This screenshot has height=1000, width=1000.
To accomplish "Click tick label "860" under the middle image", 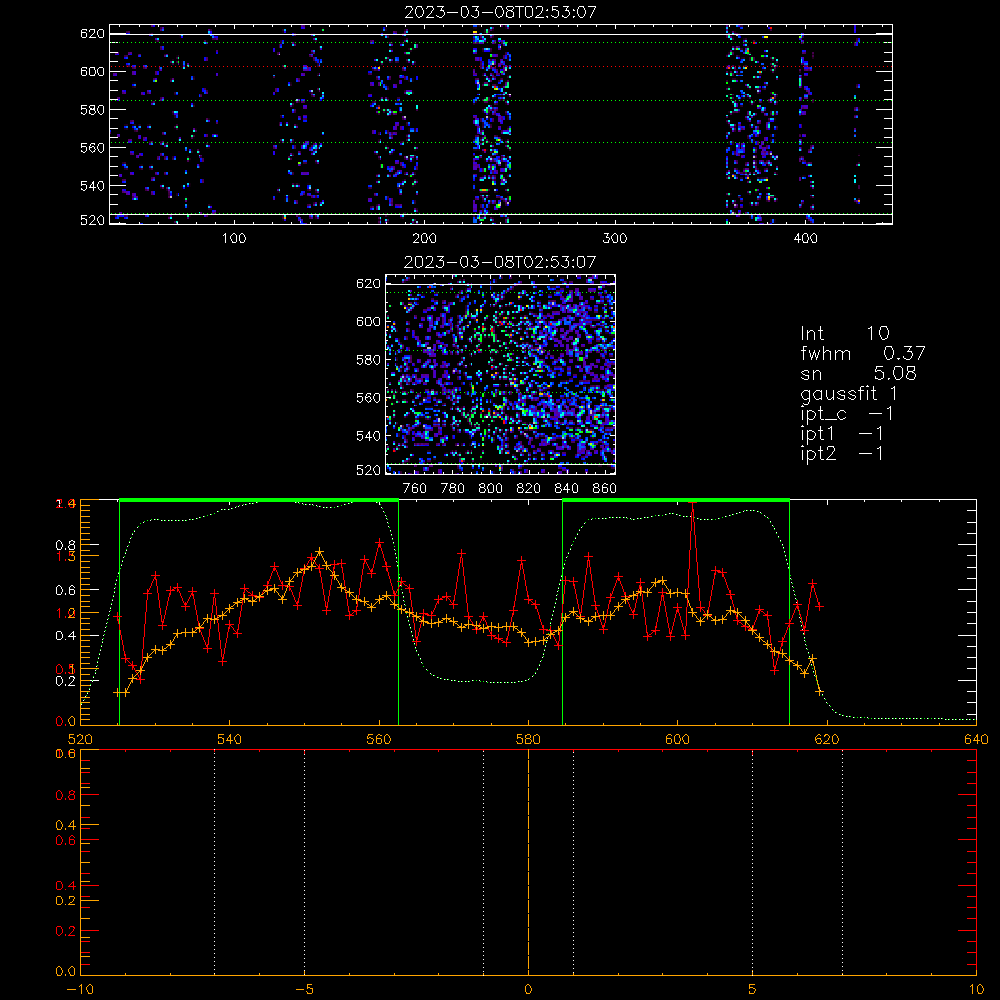I will [605, 489].
